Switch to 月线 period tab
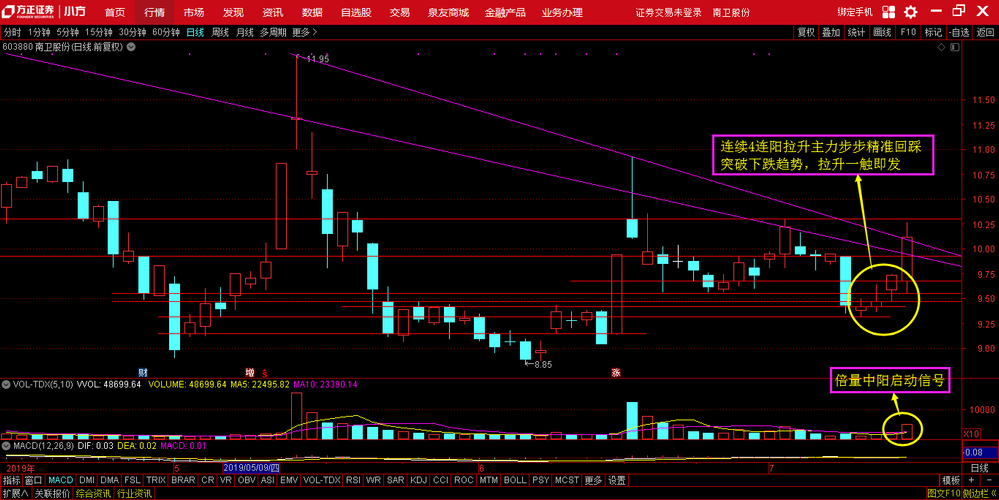The image size is (999, 500). pyautogui.click(x=244, y=32)
